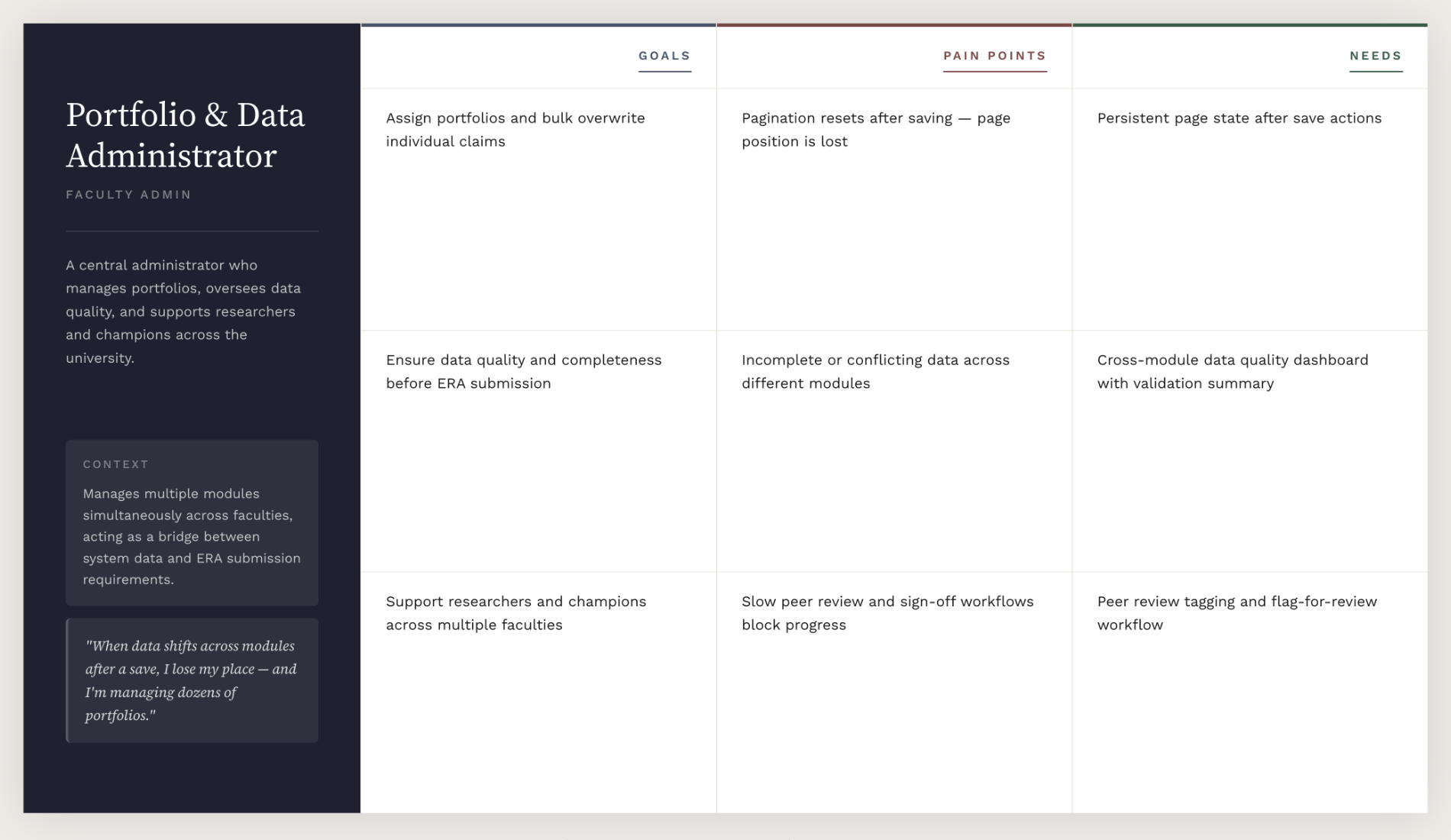This screenshot has height=840, width=1451.
Task: Click the CONTEXT label
Action: tap(116, 464)
